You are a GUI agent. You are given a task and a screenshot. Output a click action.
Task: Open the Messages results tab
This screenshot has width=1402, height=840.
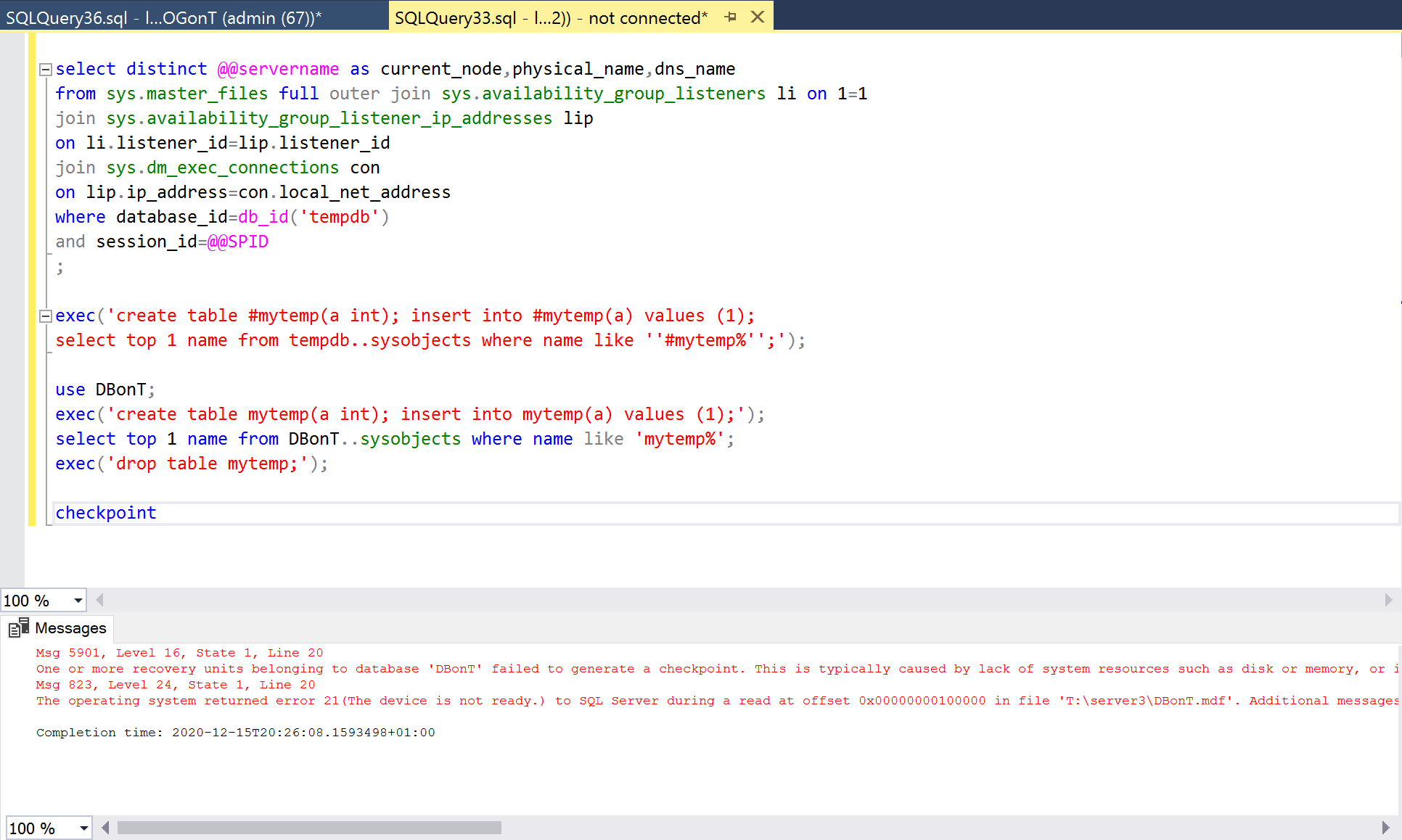click(x=70, y=628)
